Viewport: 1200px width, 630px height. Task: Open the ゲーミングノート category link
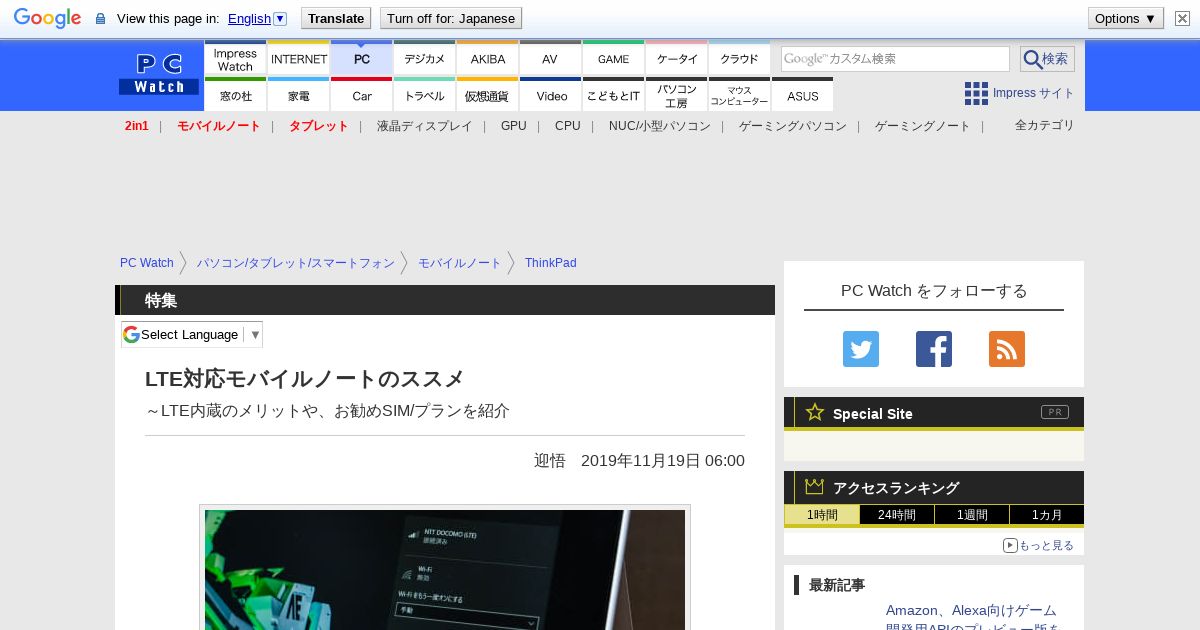point(923,126)
